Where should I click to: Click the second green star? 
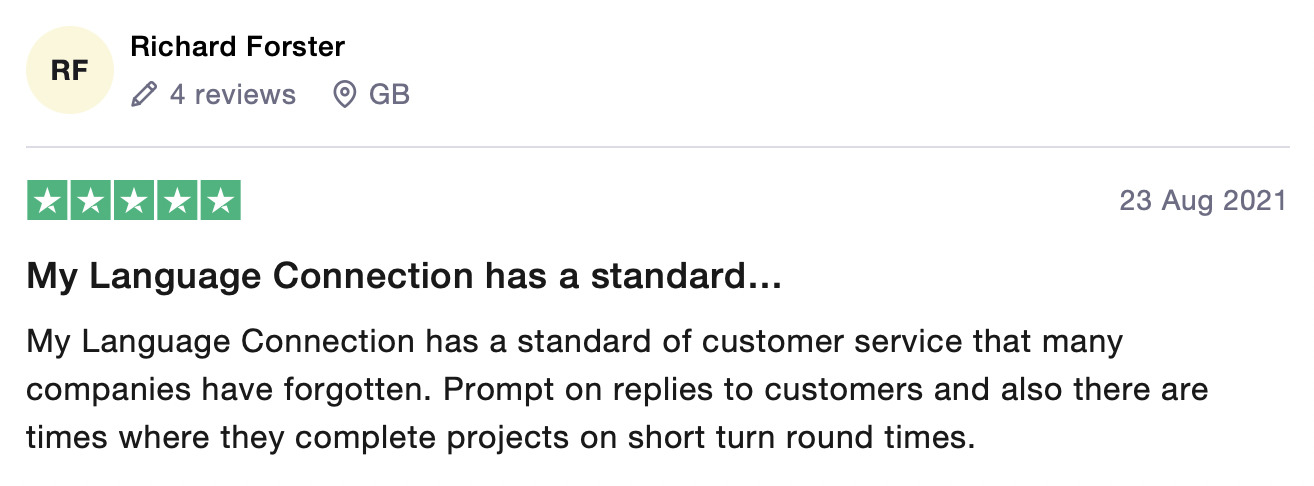[89, 201]
